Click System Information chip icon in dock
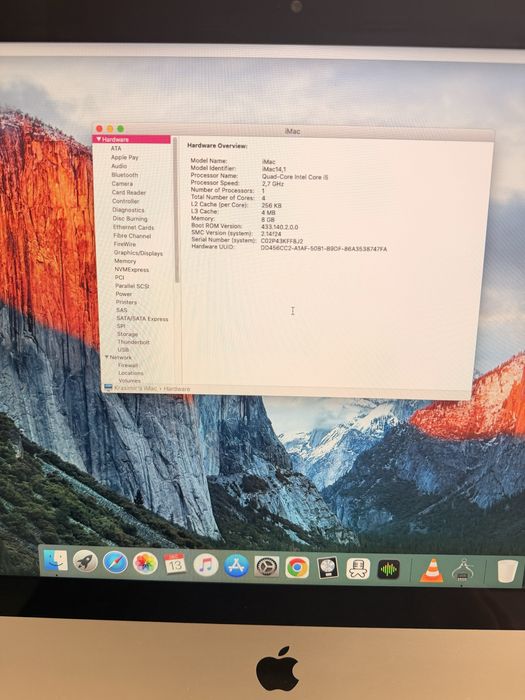The width and height of the screenshot is (525, 700). point(462,571)
